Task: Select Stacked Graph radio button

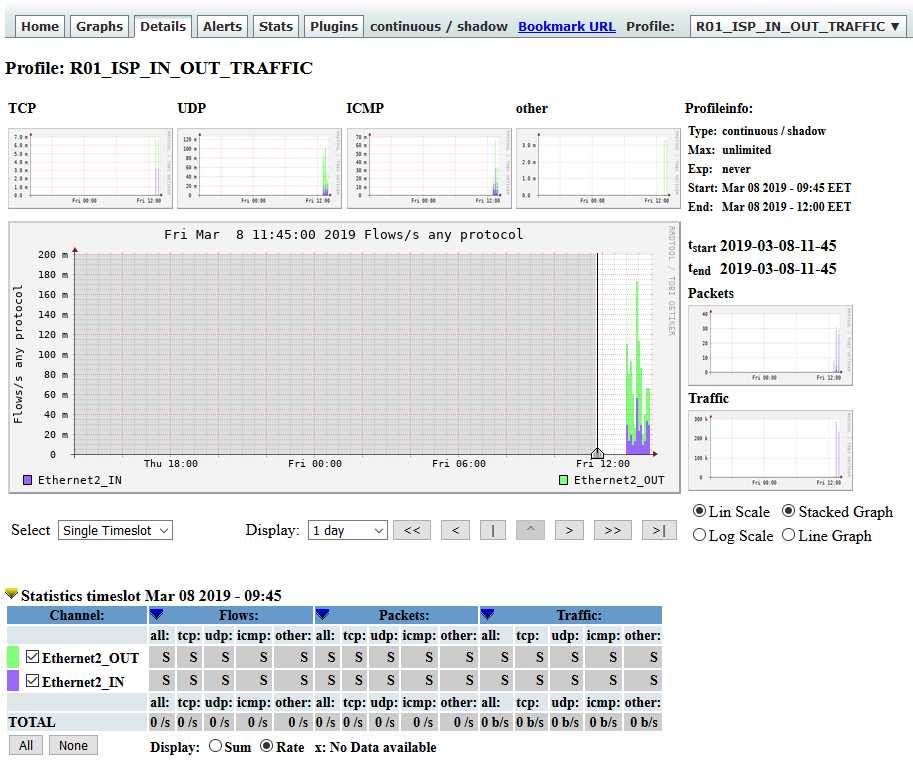Action: tap(788, 511)
